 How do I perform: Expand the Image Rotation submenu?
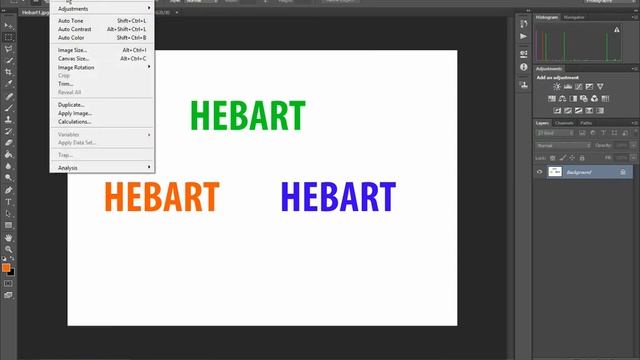(x=102, y=67)
